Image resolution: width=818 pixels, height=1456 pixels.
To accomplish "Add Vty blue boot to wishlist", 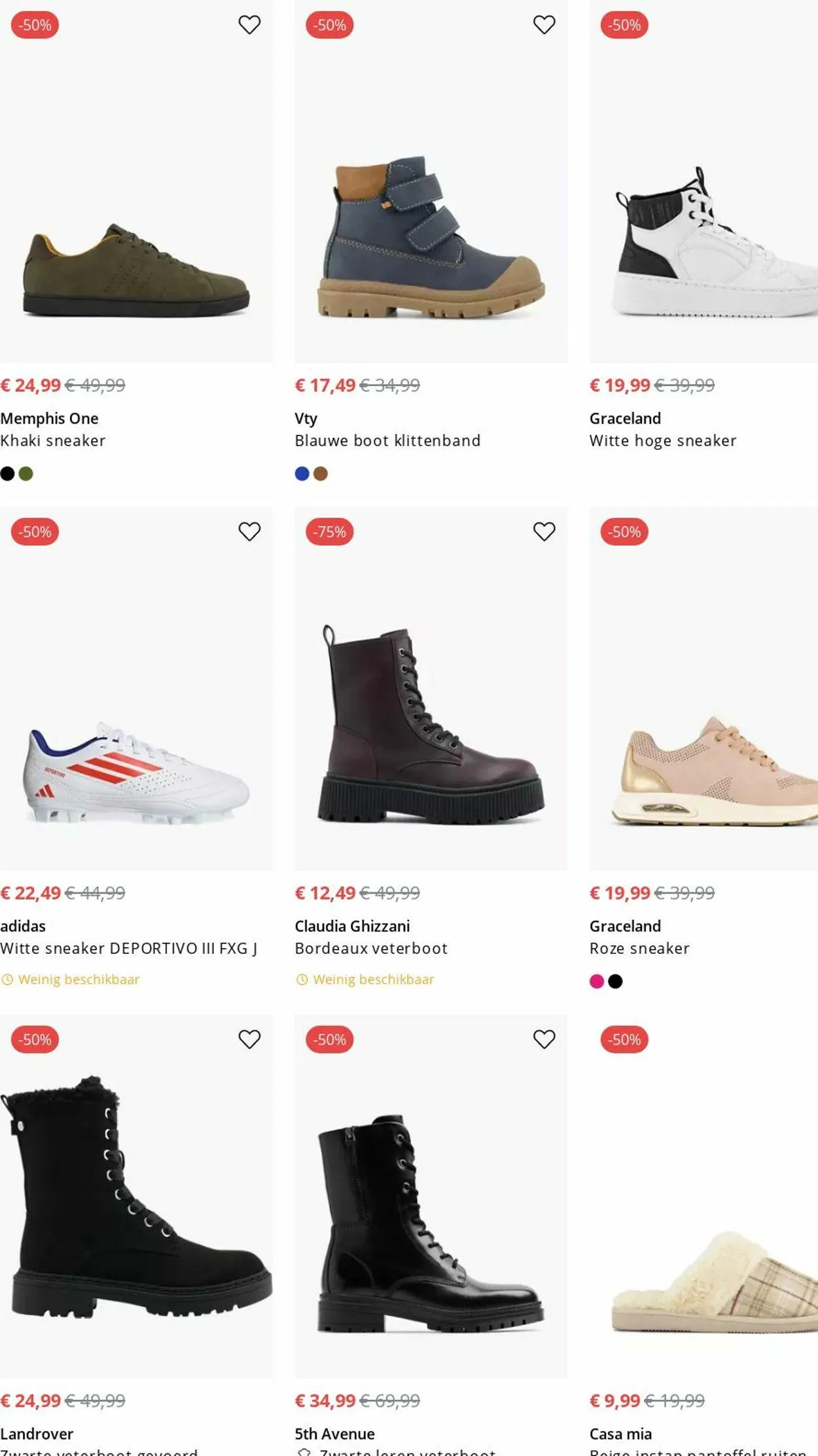I will click(x=544, y=25).
